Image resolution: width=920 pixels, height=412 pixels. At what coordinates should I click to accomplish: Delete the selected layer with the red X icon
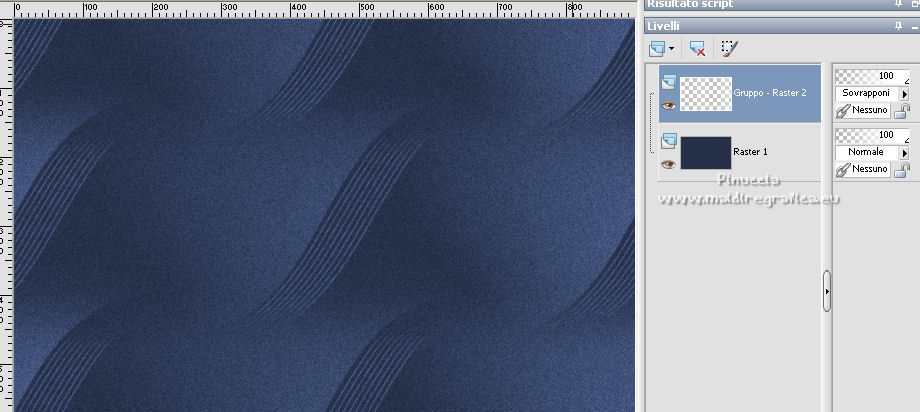698,49
